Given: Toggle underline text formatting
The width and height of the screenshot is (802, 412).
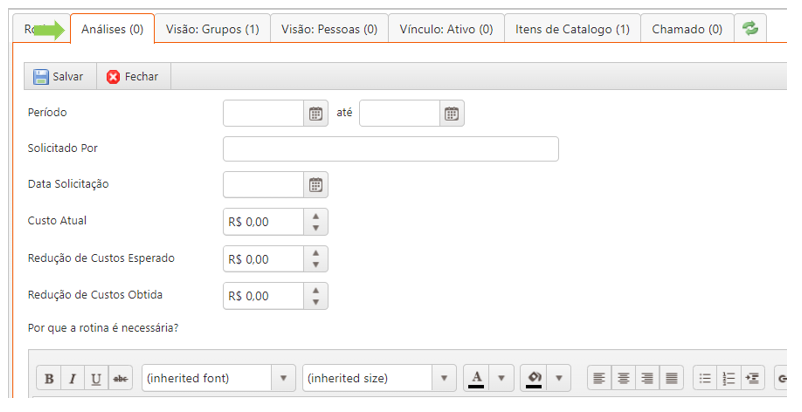Looking at the screenshot, I should click(97, 379).
